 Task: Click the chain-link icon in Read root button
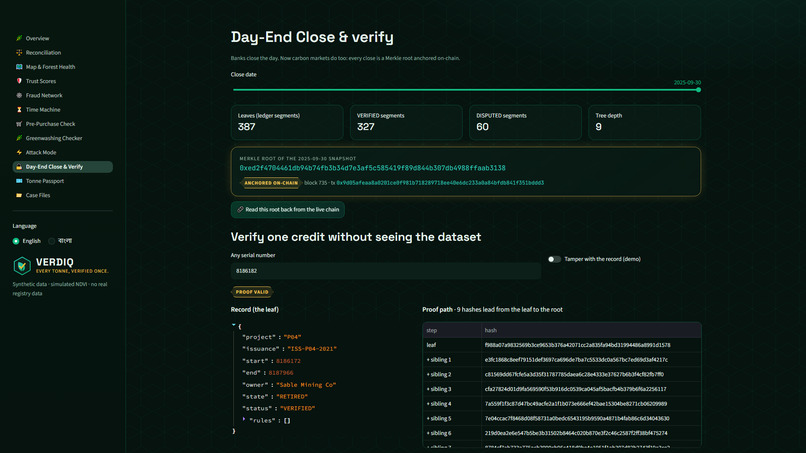click(x=240, y=209)
